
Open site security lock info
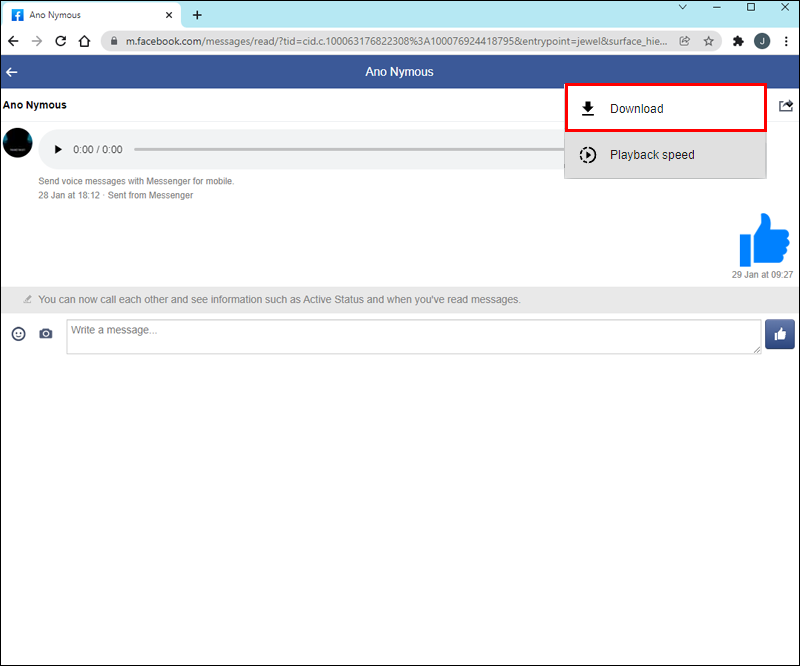114,41
